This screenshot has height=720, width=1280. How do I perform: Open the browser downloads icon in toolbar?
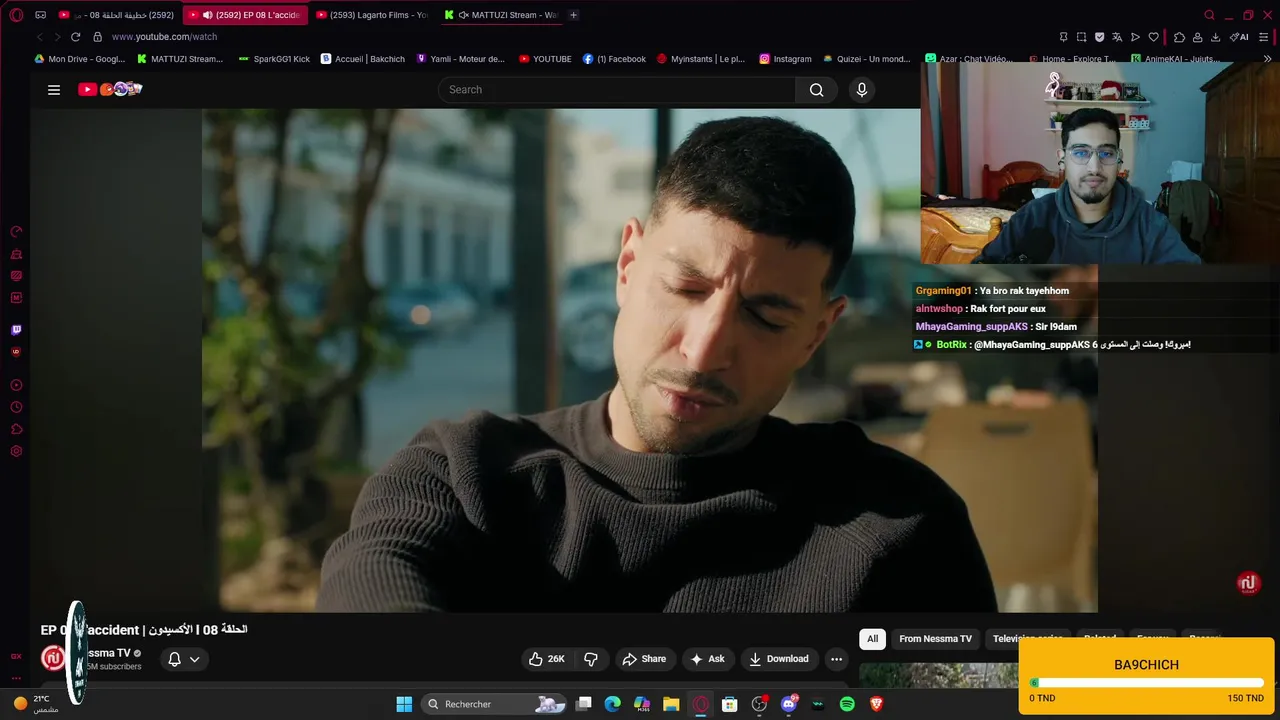1215,37
